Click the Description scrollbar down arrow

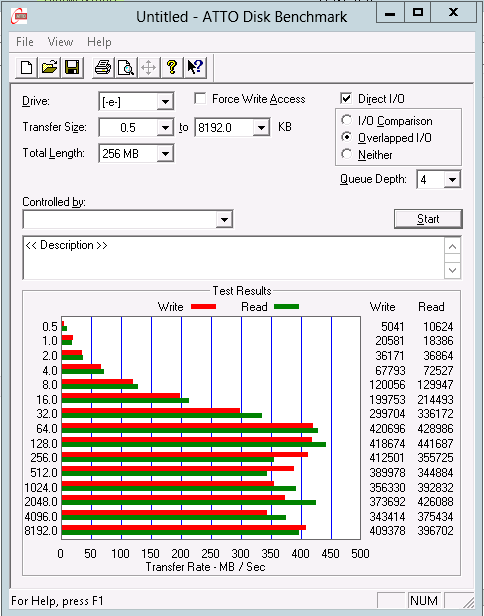point(453,270)
